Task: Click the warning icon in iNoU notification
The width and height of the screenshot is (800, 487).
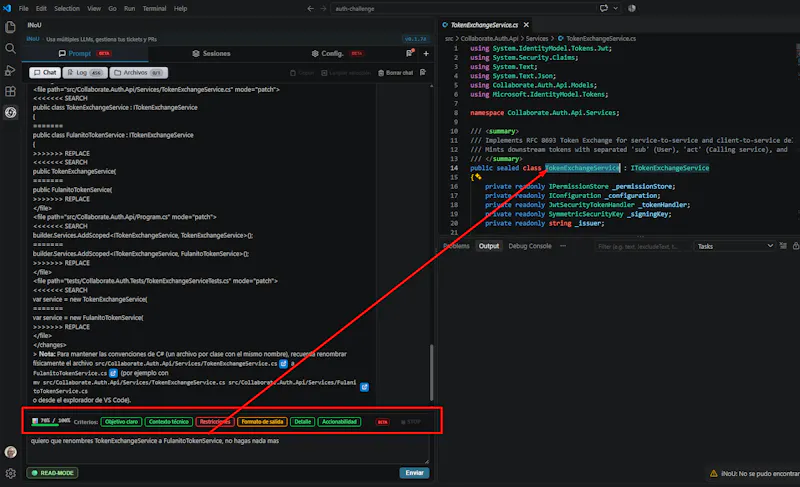Action: click(x=713, y=473)
